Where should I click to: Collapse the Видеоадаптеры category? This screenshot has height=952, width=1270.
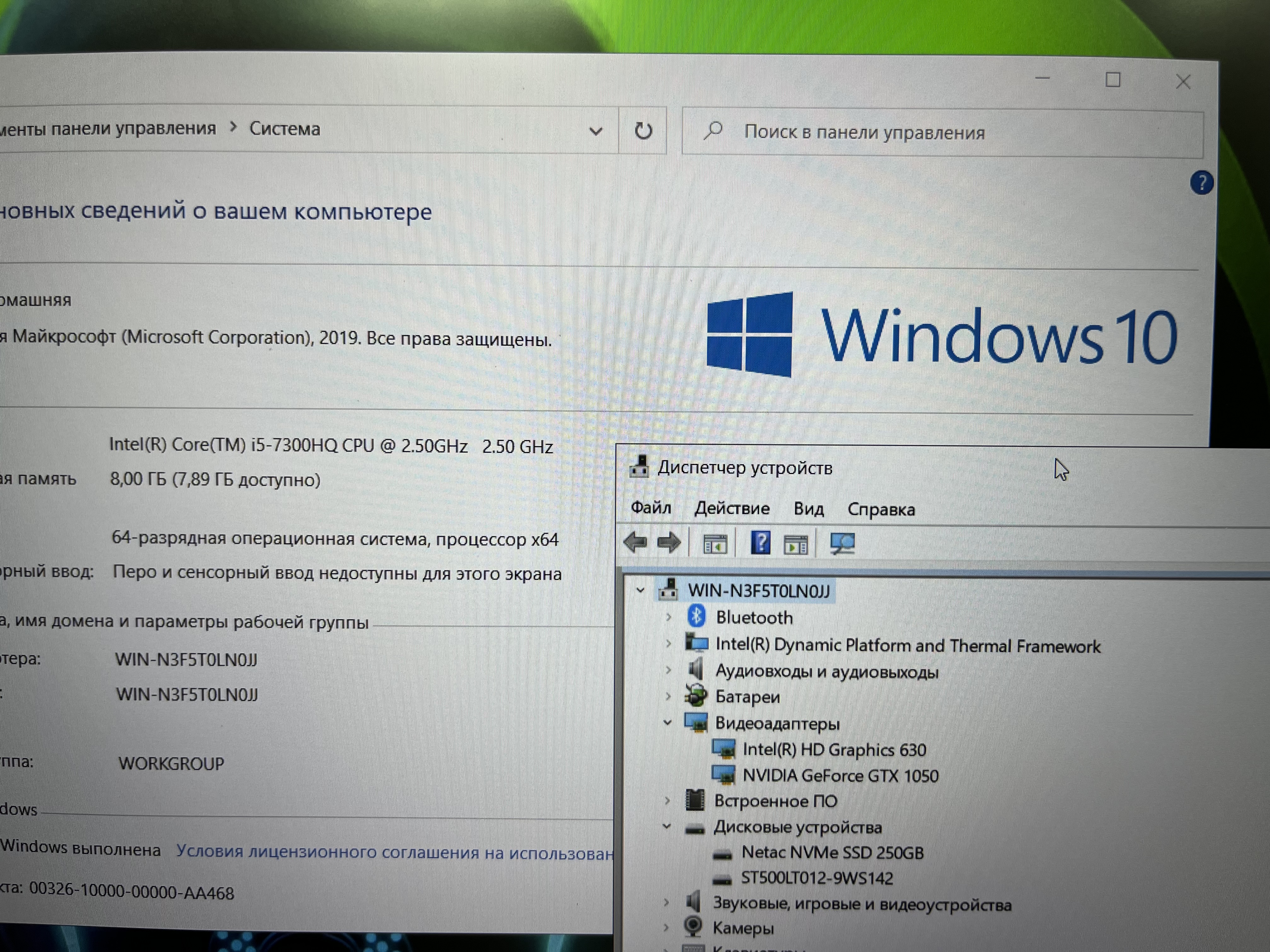tap(667, 722)
